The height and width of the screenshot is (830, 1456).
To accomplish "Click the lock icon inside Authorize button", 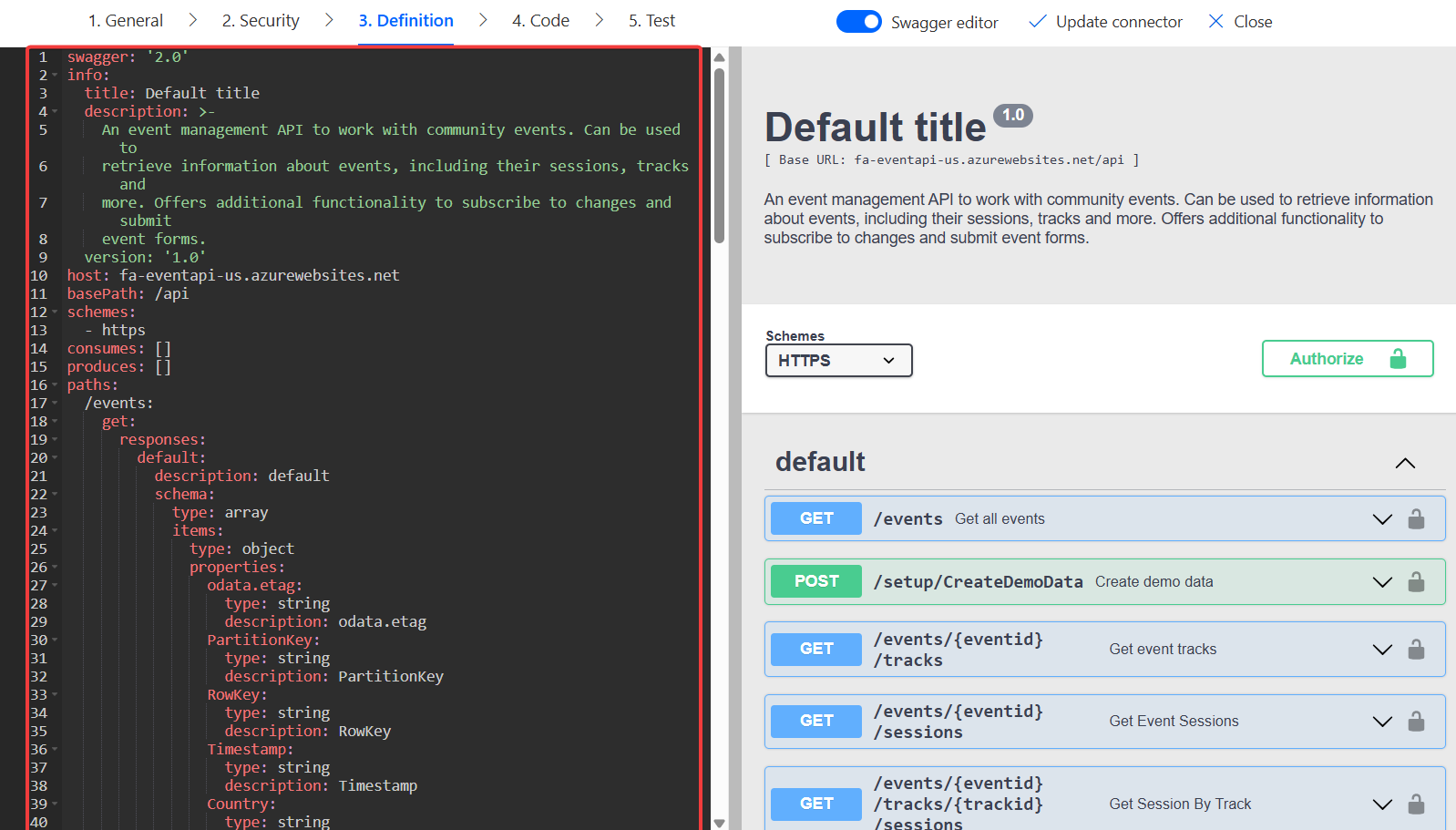I will (1398, 359).
